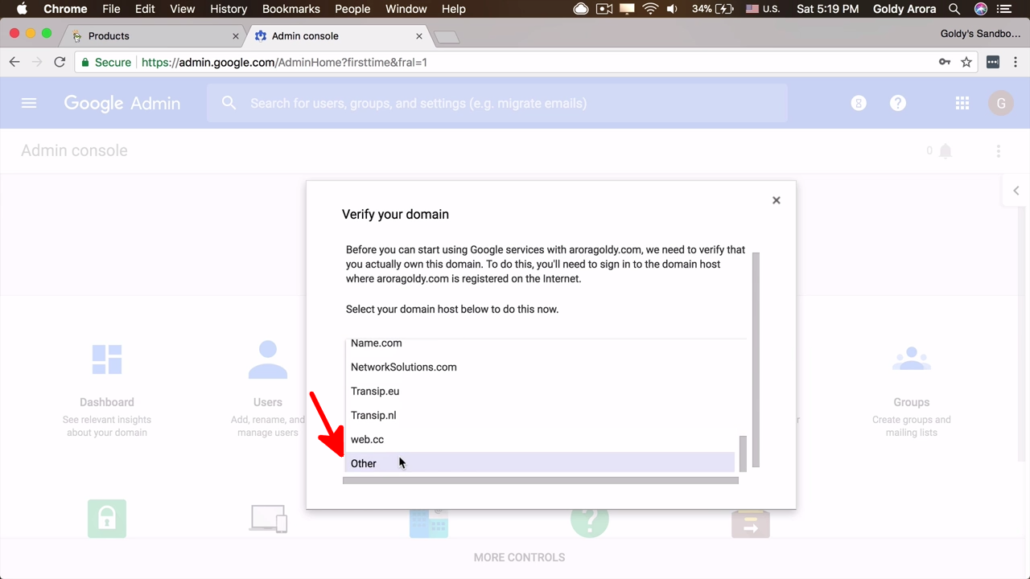This screenshot has width=1030, height=579.
Task: Open the Window menu
Action: 405,9
